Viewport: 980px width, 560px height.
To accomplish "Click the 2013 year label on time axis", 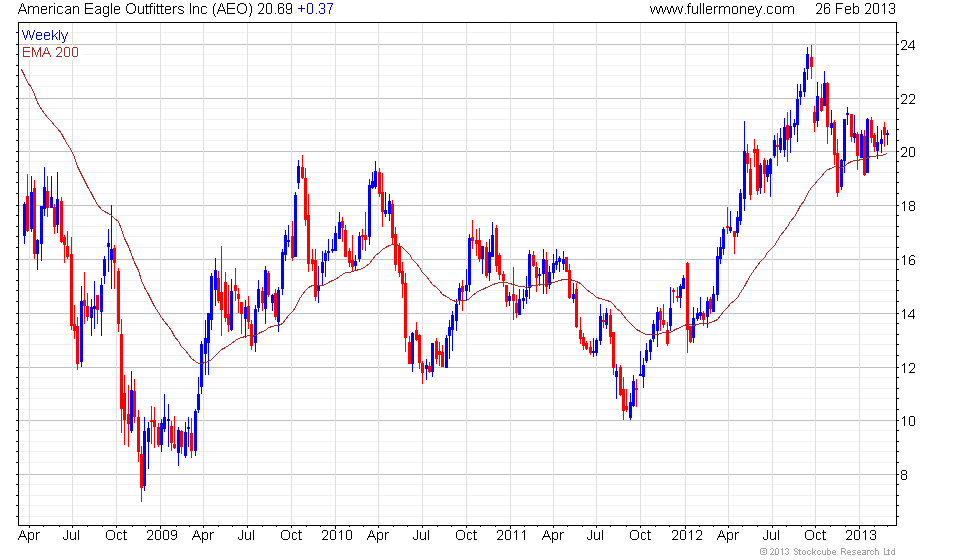I will (861, 536).
